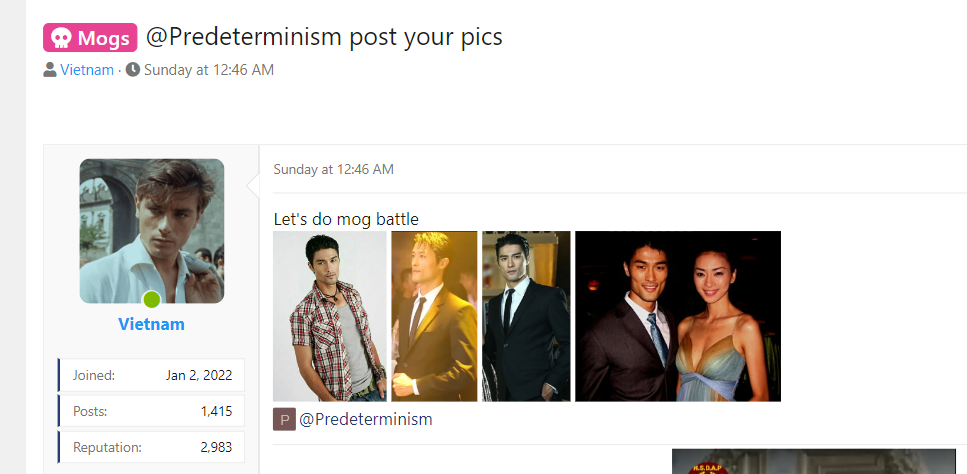The image size is (967, 474).
Task: Enlarge the couple photo thumbnail
Action: pyautogui.click(x=678, y=316)
